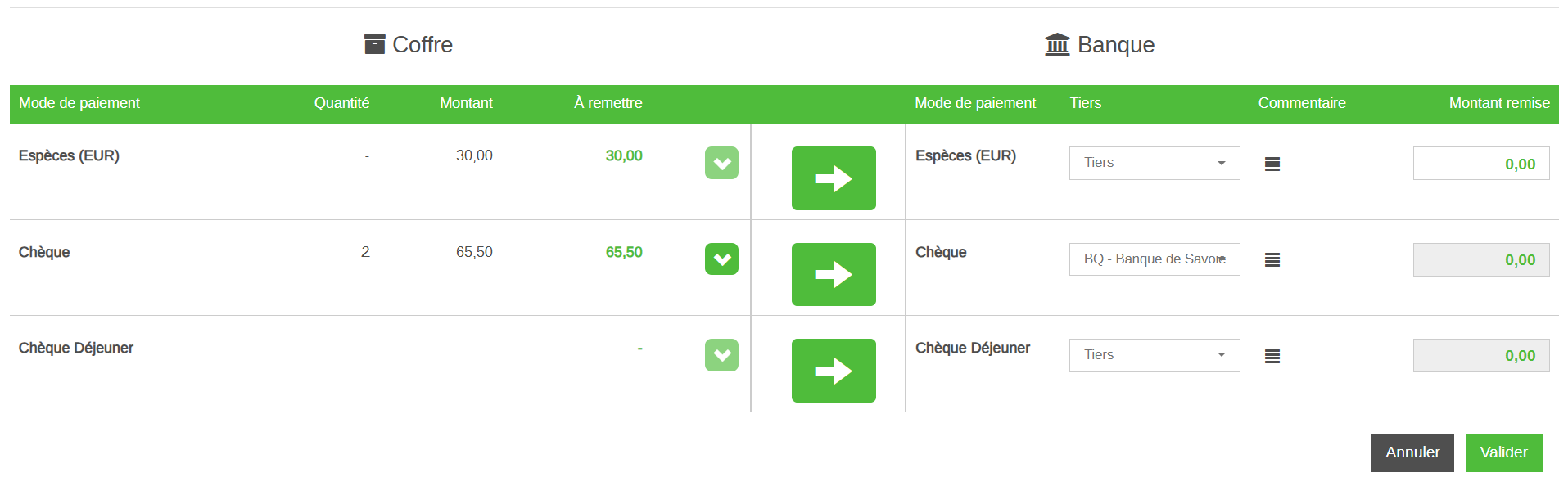Open the comment icon for Chèque
The width and height of the screenshot is (1568, 486).
coord(1272,259)
